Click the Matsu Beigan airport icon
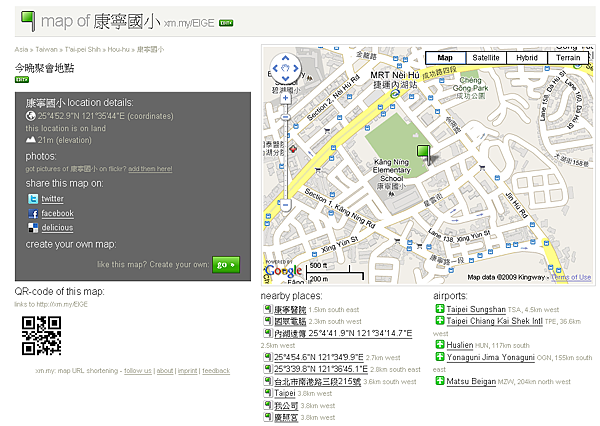This screenshot has width=600, height=426. pos(440,380)
